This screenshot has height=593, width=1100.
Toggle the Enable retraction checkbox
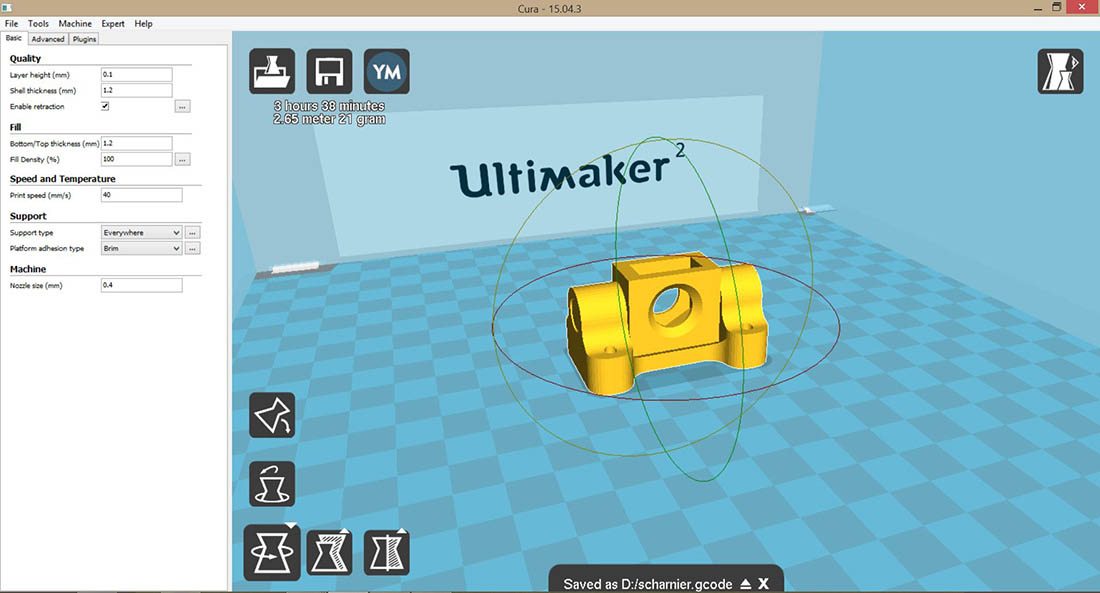(105, 106)
